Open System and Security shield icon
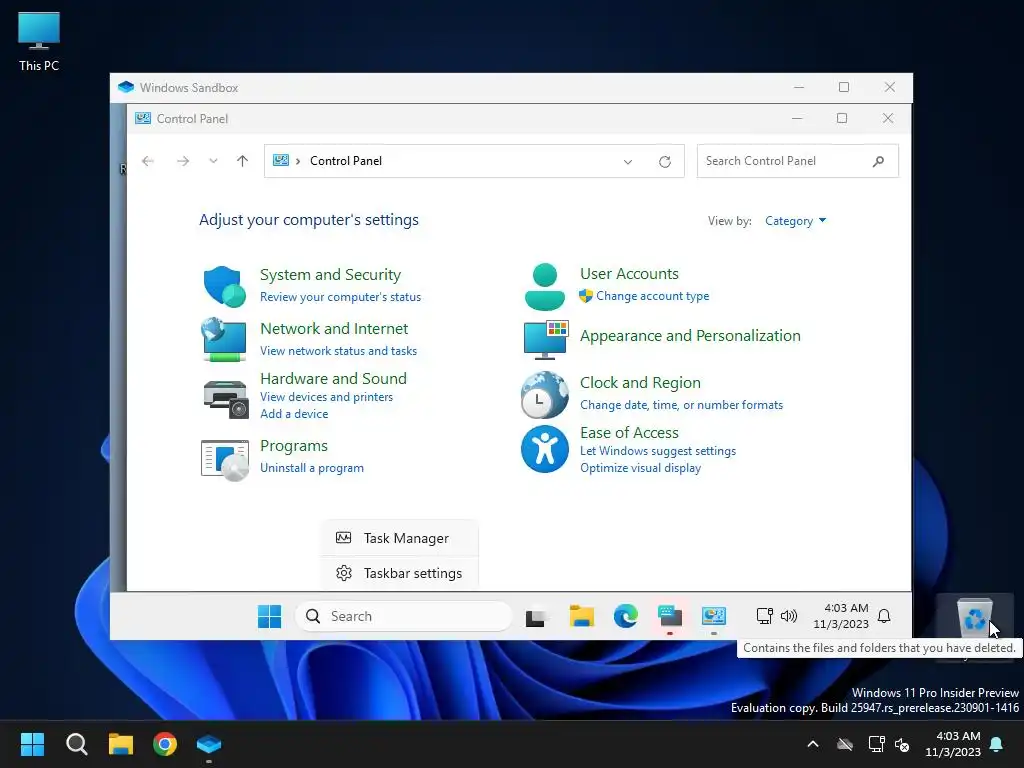 point(224,286)
